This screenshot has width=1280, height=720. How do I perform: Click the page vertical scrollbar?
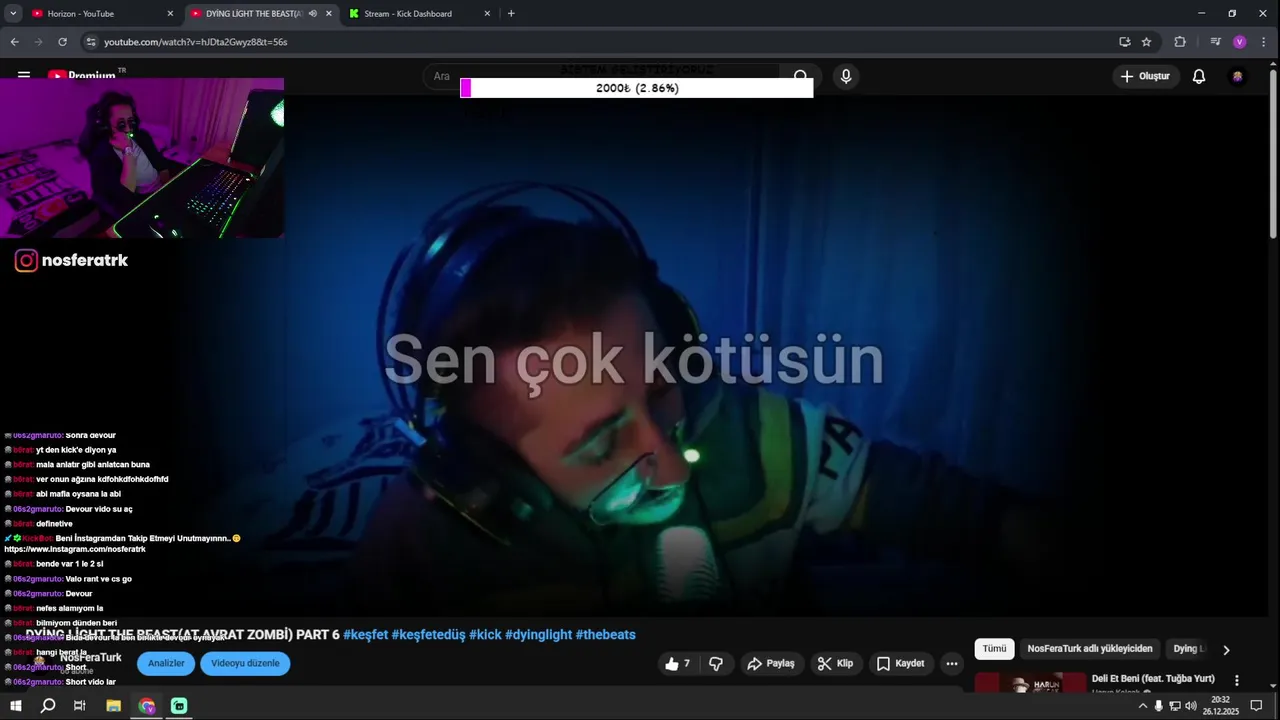point(1273,150)
